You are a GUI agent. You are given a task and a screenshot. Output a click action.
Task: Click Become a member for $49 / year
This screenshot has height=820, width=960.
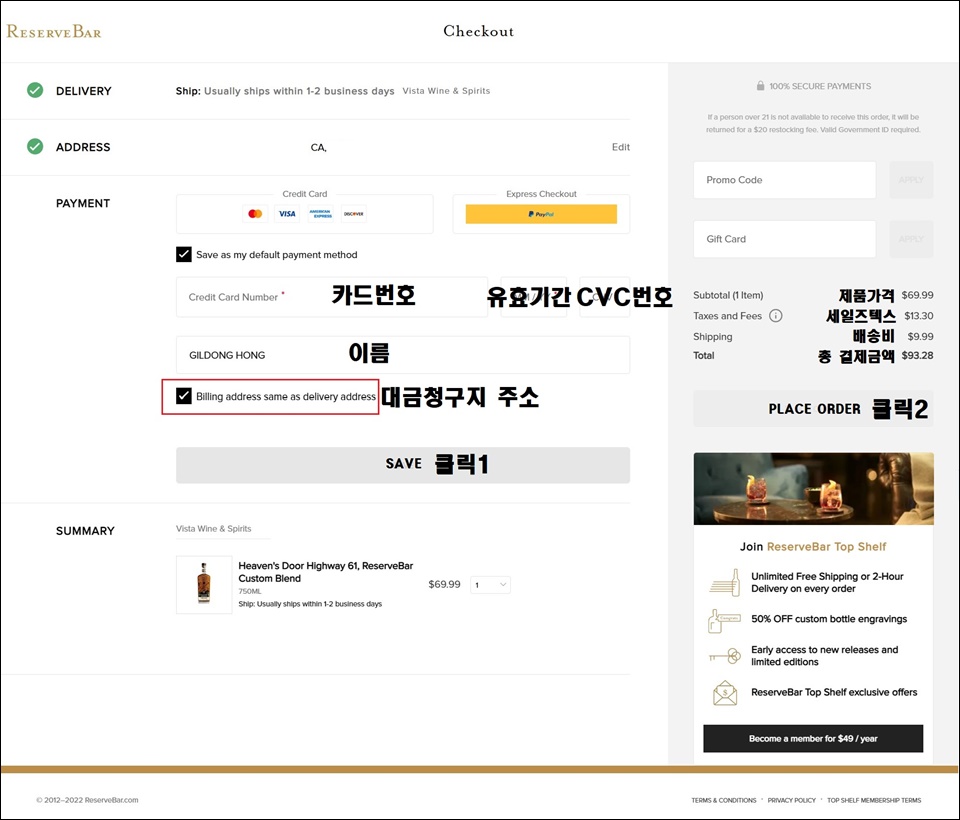(813, 739)
